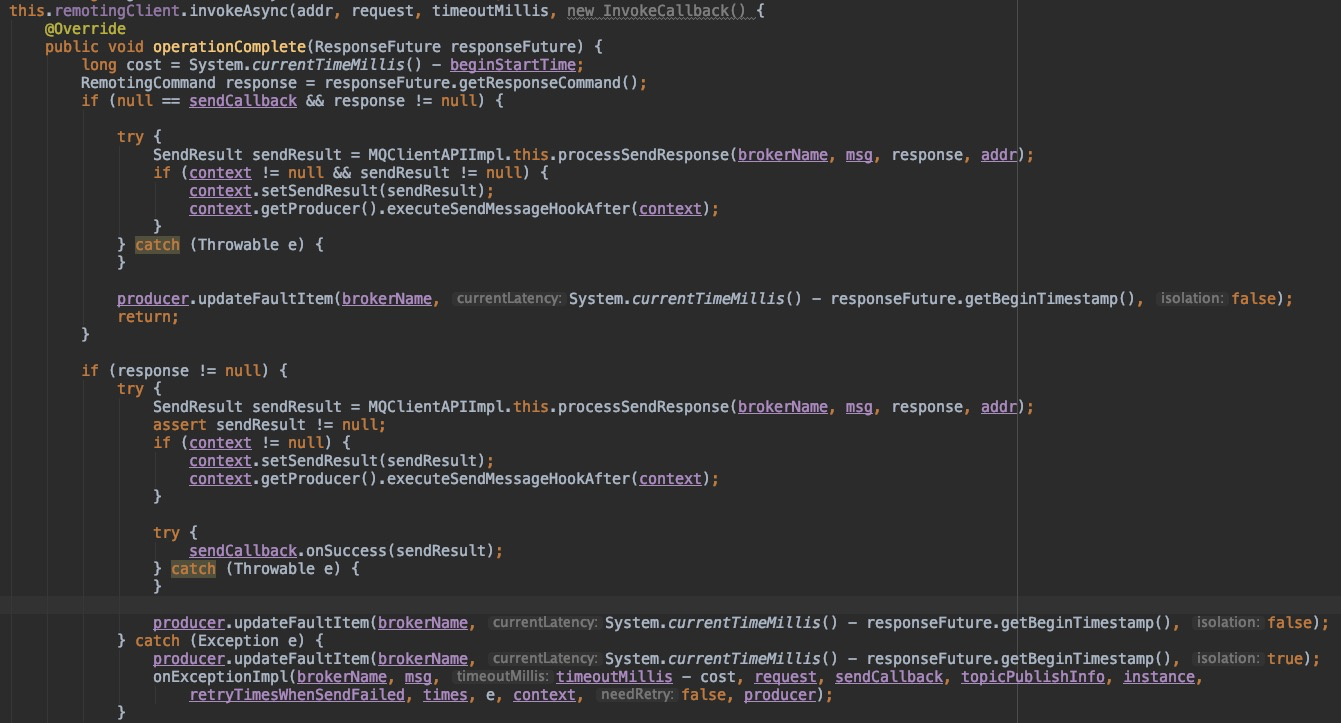Click the instance argument
1341x723 pixels.
(x=1159, y=677)
